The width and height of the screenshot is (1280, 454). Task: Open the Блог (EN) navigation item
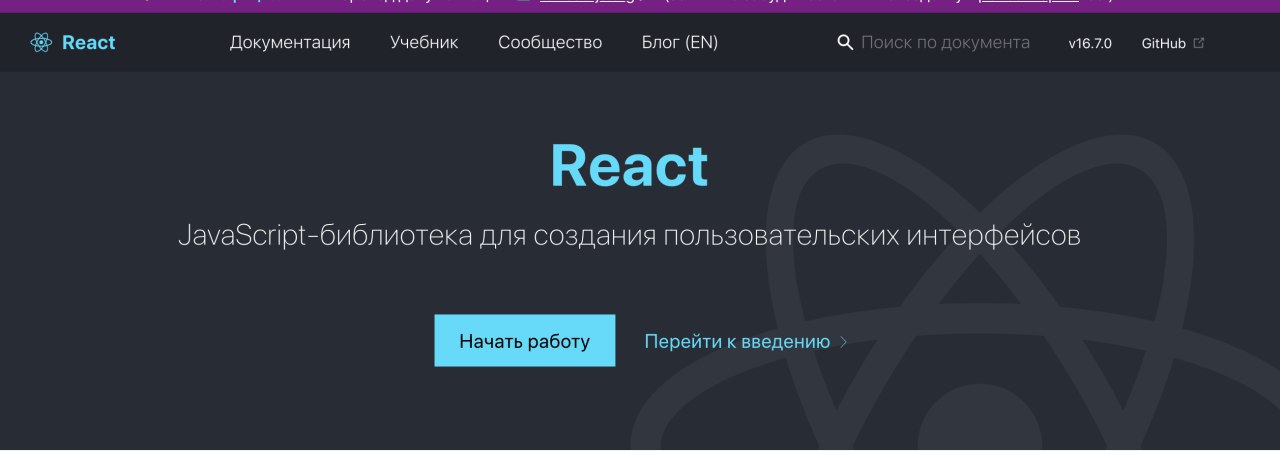click(x=680, y=43)
